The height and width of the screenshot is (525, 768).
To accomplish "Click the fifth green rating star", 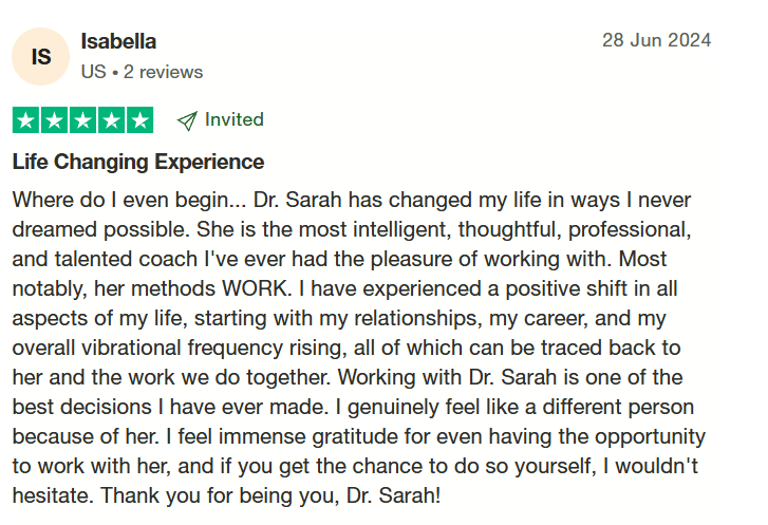I will pos(140,120).
